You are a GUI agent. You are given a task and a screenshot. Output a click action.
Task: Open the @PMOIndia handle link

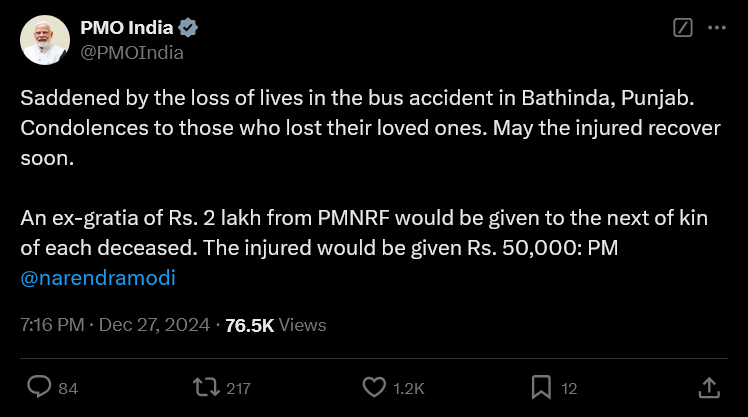tap(131, 52)
